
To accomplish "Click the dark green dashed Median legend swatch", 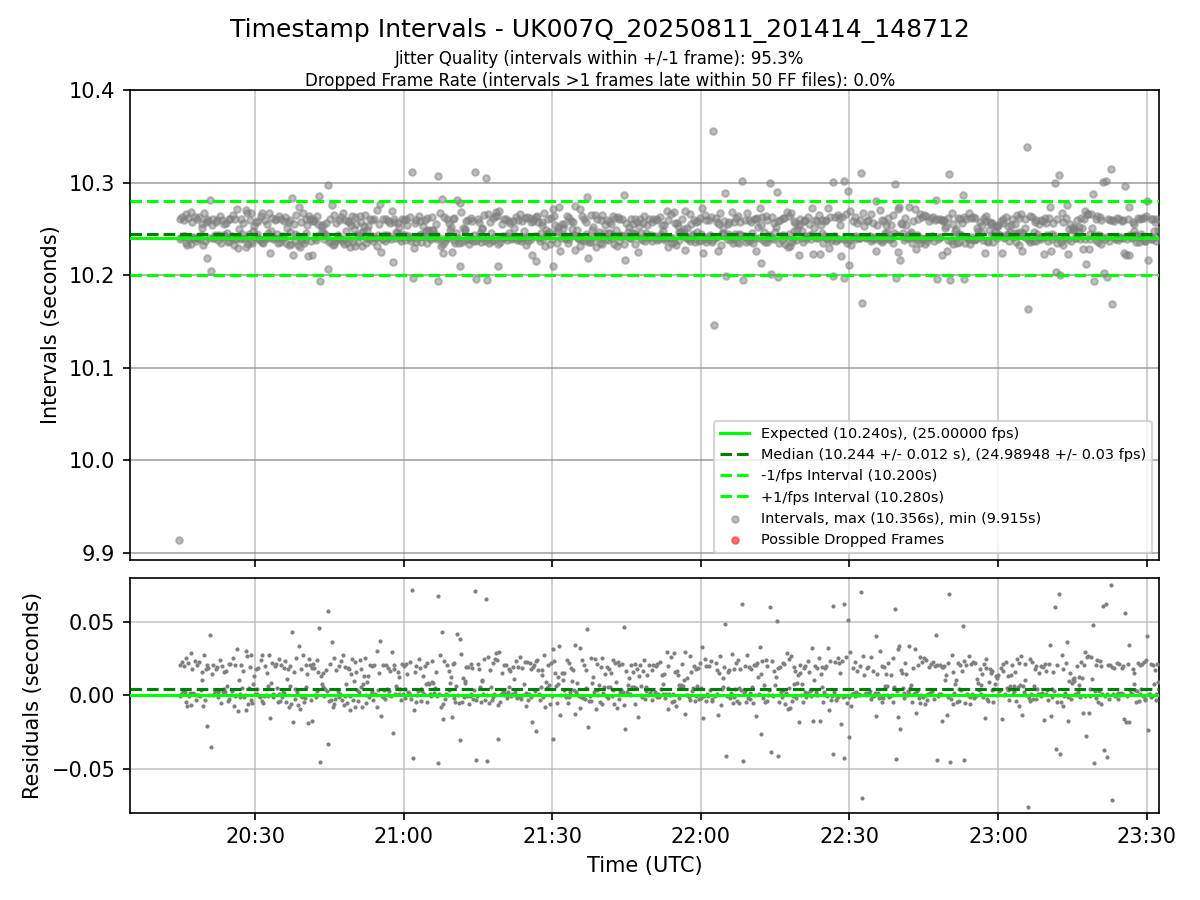I will (x=735, y=454).
